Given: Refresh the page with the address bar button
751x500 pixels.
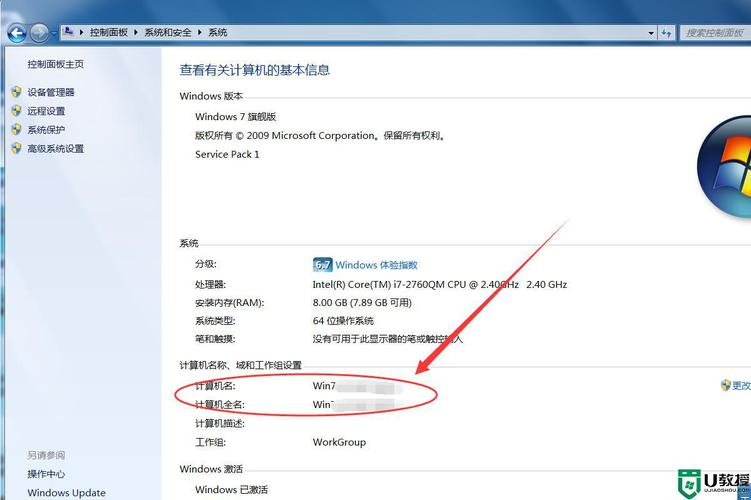Looking at the screenshot, I should (x=666, y=33).
